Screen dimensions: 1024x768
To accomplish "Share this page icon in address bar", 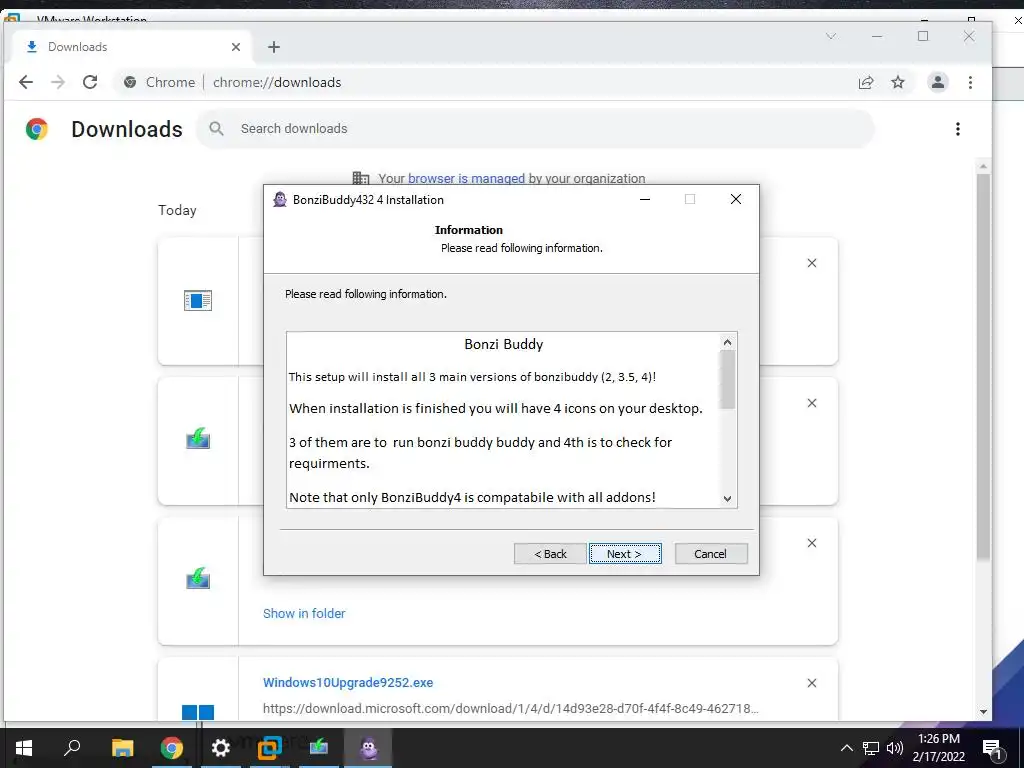I will 866,82.
